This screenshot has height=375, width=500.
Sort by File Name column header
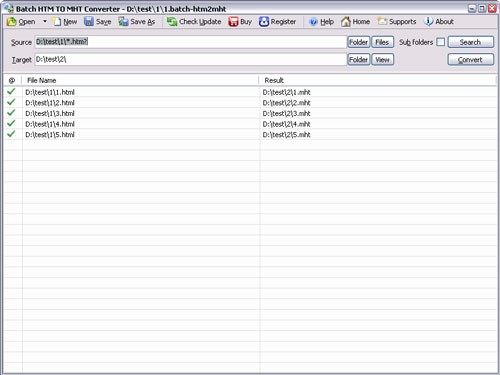tap(140, 80)
